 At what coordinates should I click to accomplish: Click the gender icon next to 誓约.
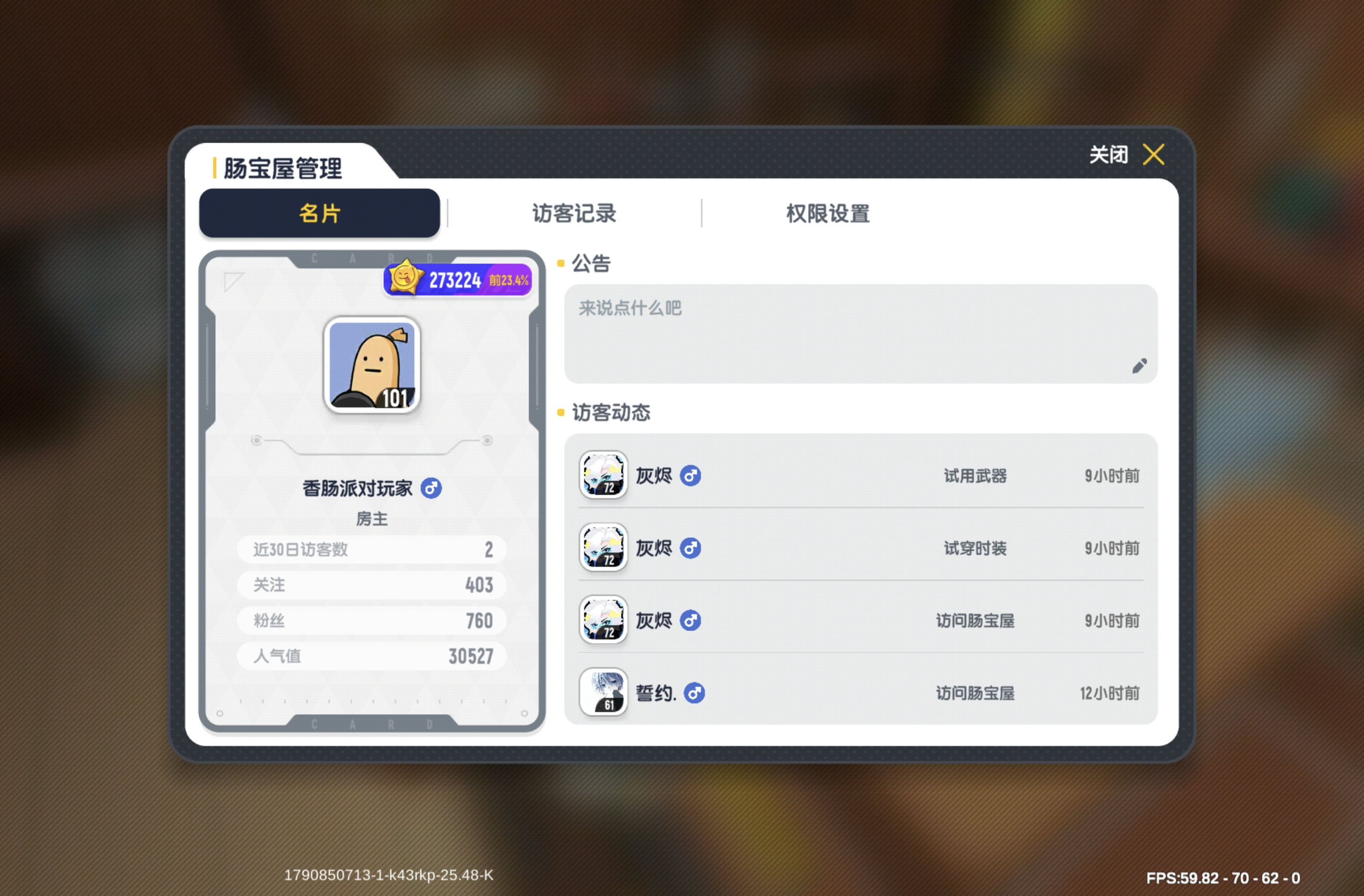[x=694, y=693]
